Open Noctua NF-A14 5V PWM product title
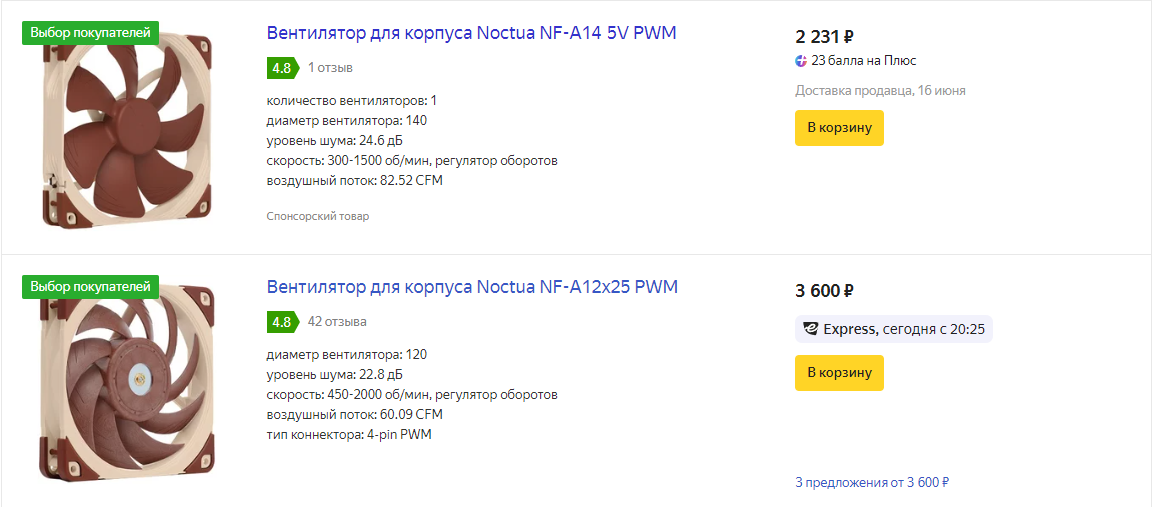1153x507 pixels. click(x=471, y=33)
